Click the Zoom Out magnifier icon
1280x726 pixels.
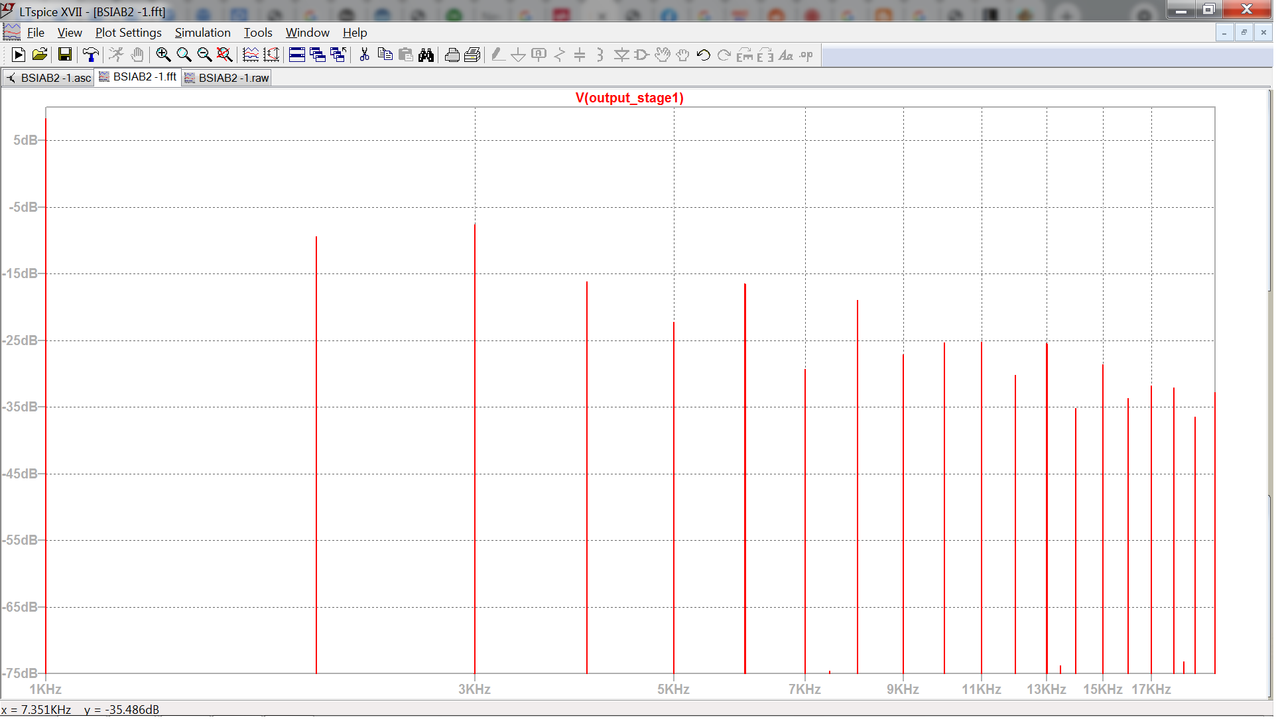point(205,55)
